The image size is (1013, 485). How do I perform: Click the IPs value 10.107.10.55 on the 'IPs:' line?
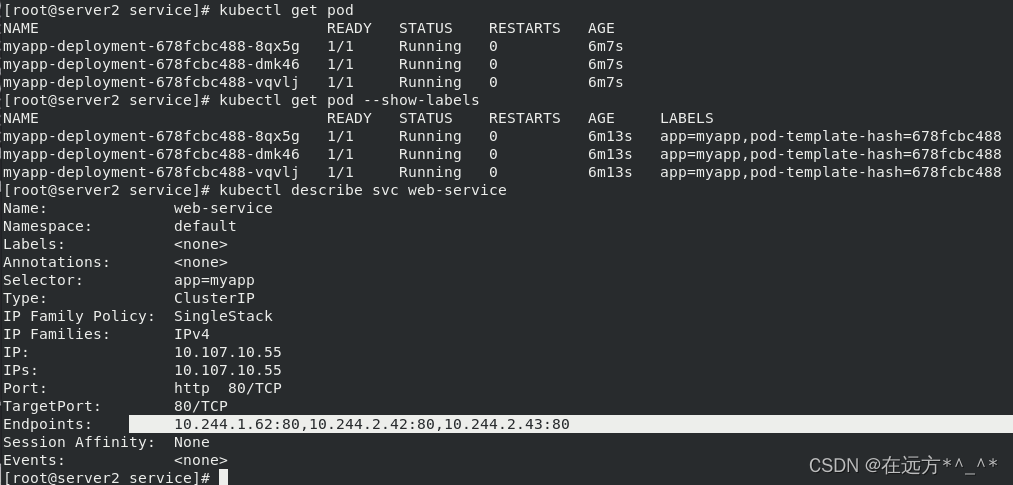pos(227,371)
